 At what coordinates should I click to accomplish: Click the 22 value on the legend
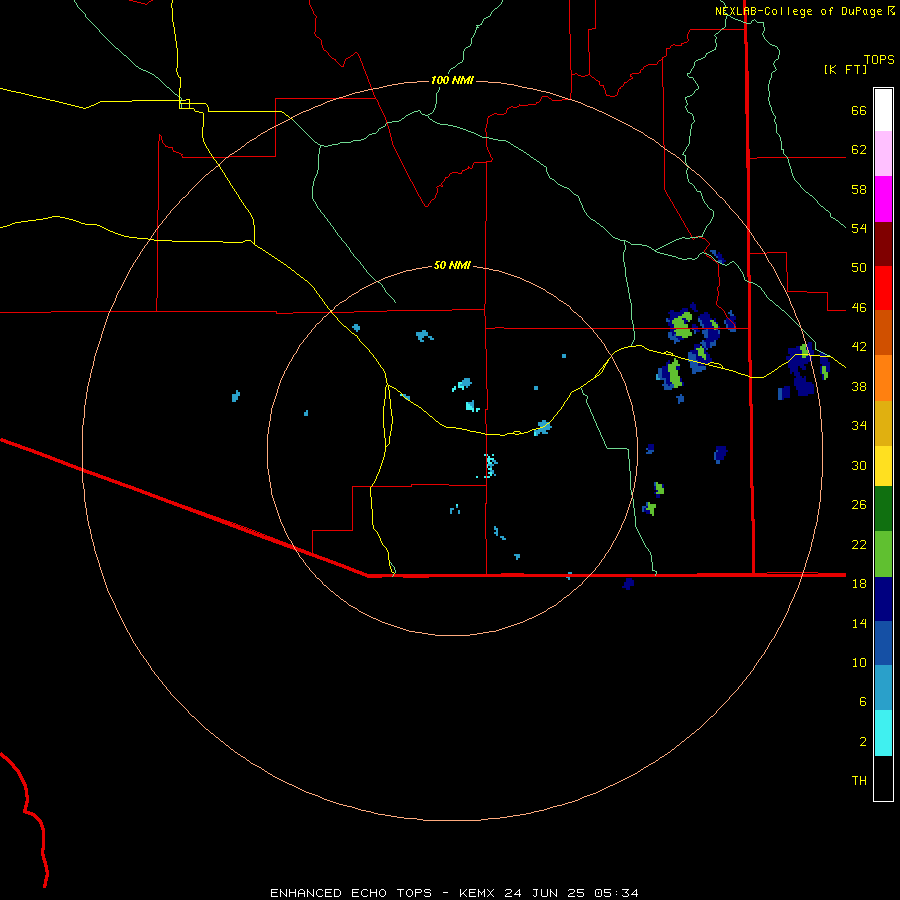coord(859,544)
